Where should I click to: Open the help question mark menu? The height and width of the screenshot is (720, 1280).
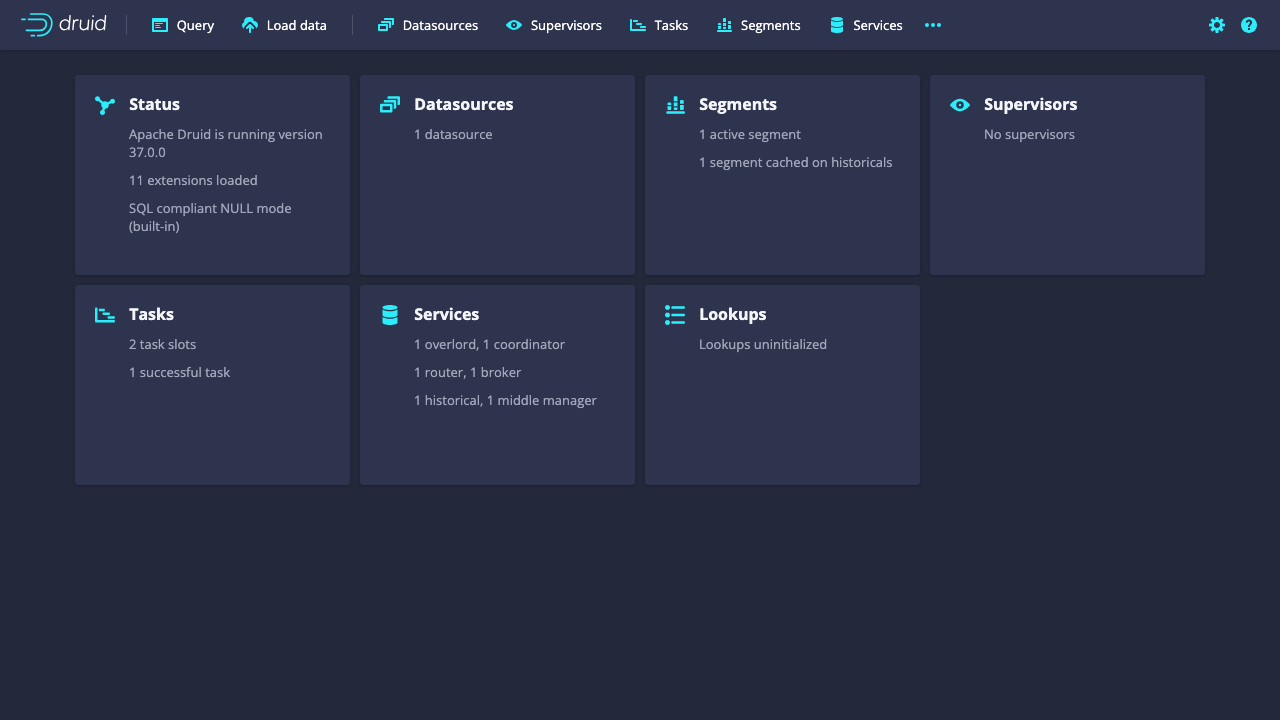click(1249, 25)
